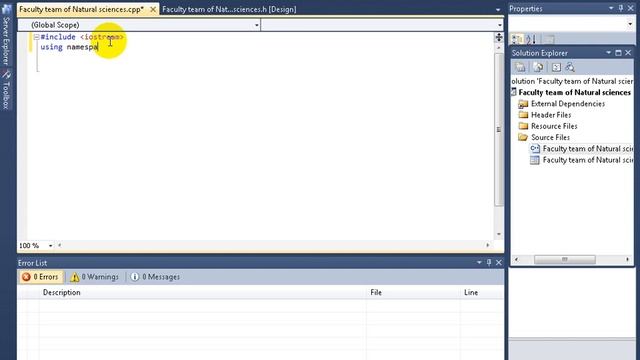Select the bold Faculty team of Natural sciences project
The width and height of the screenshot is (640, 360).
coord(575,93)
